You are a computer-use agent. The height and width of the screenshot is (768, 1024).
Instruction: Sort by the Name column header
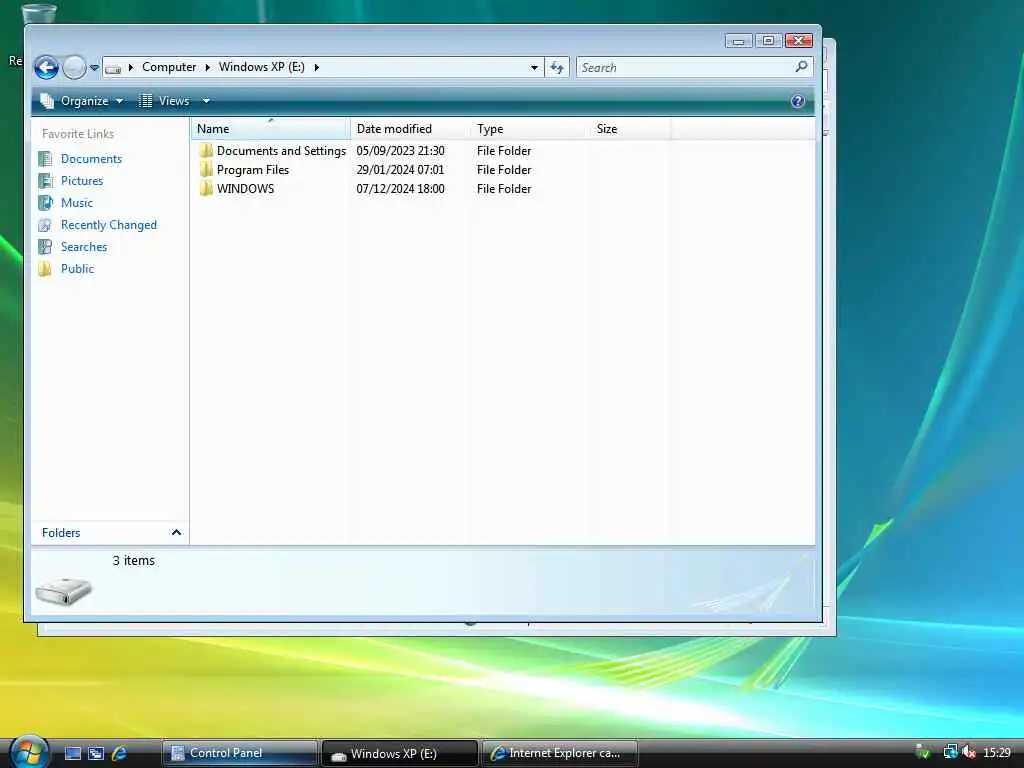pos(270,129)
